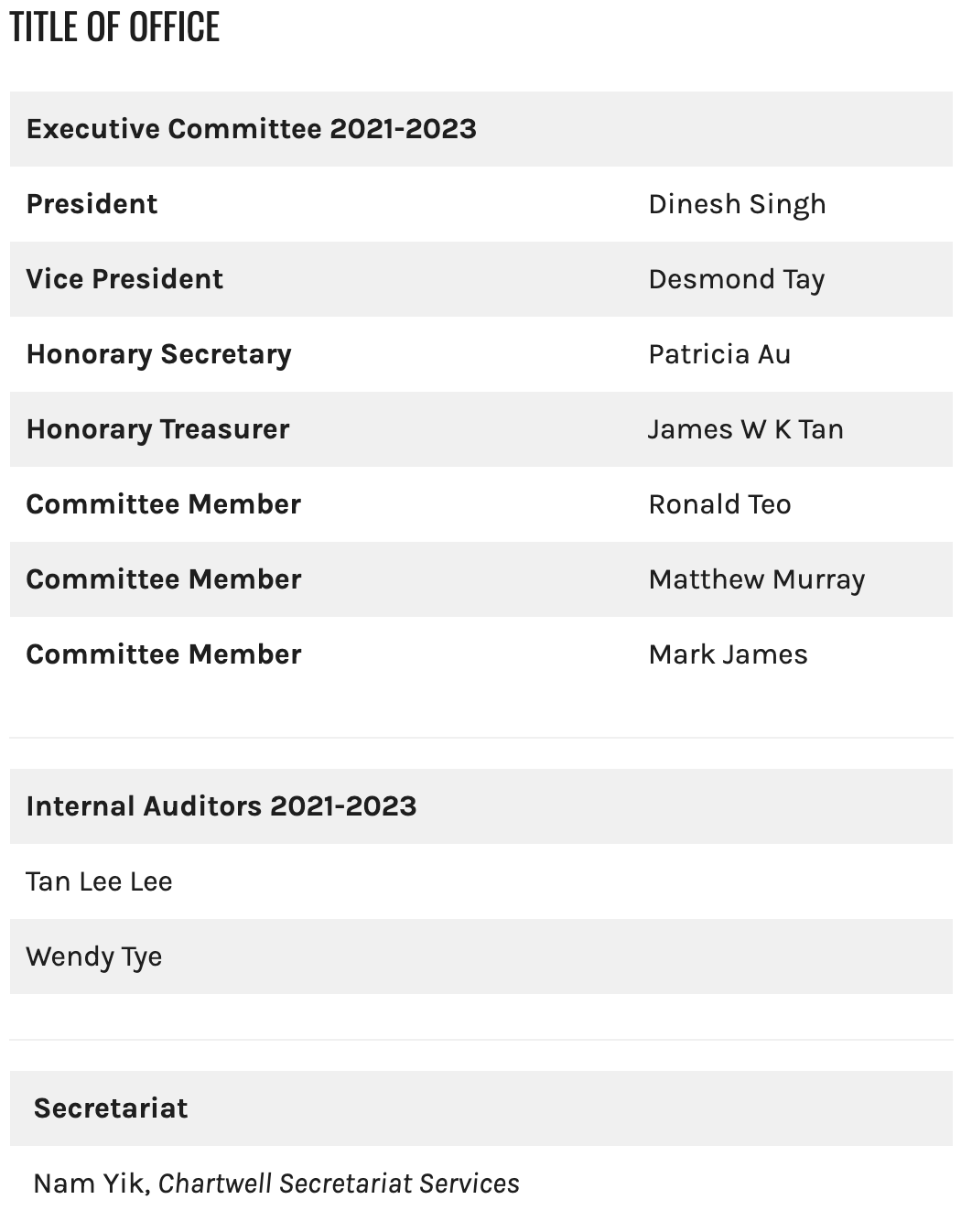
Task: Click the TITLE OF OFFICE heading
Action: 114,27
